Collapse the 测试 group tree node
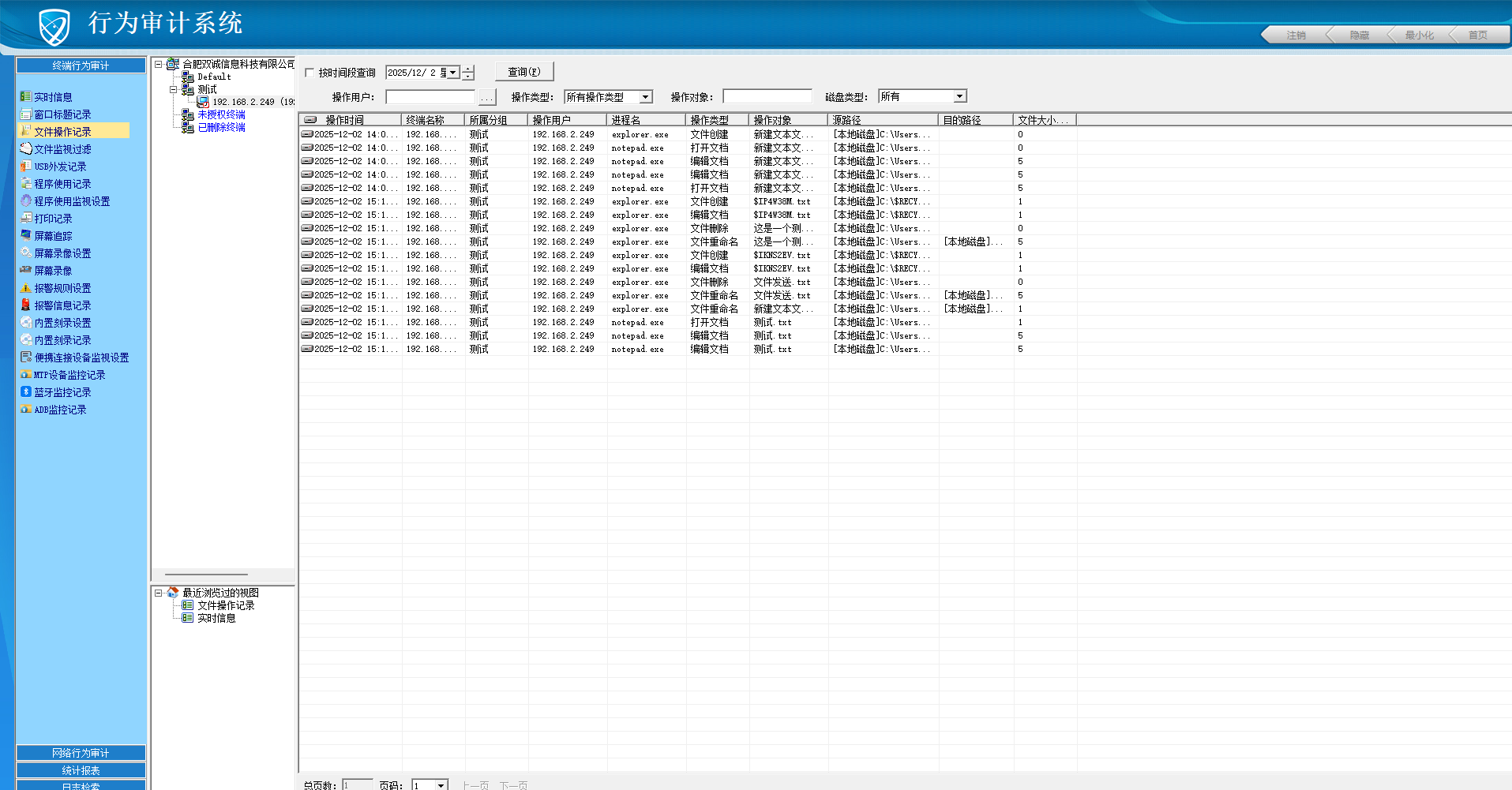This screenshot has width=1512, height=790. click(x=173, y=89)
